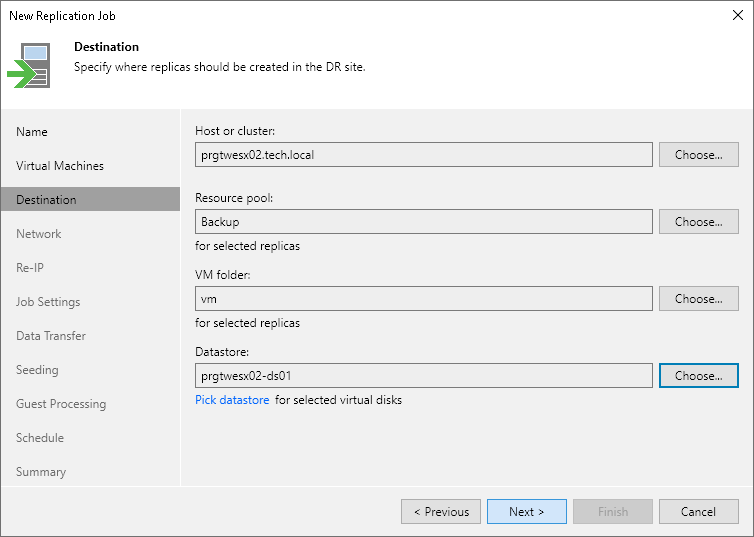Image resolution: width=754 pixels, height=537 pixels.
Task: Click the 'Destination' heading text
Action: pyautogui.click(x=106, y=47)
